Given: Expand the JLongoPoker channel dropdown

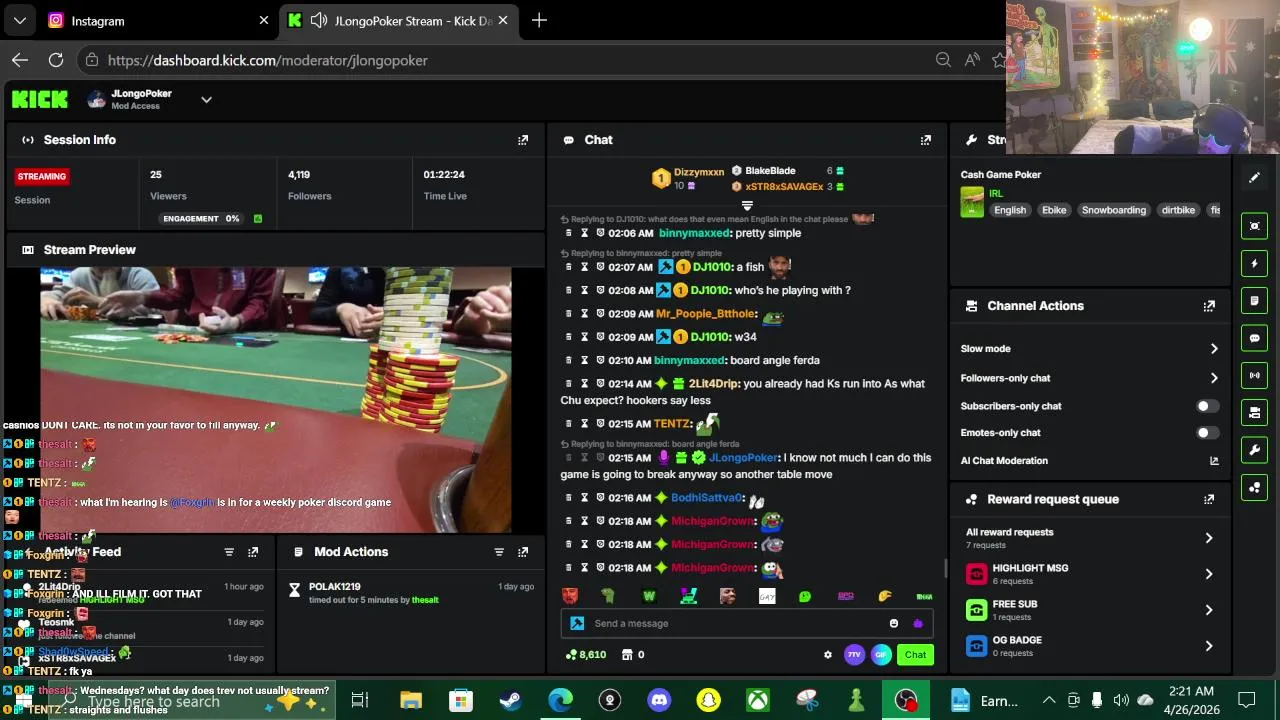Looking at the screenshot, I should 206,99.
